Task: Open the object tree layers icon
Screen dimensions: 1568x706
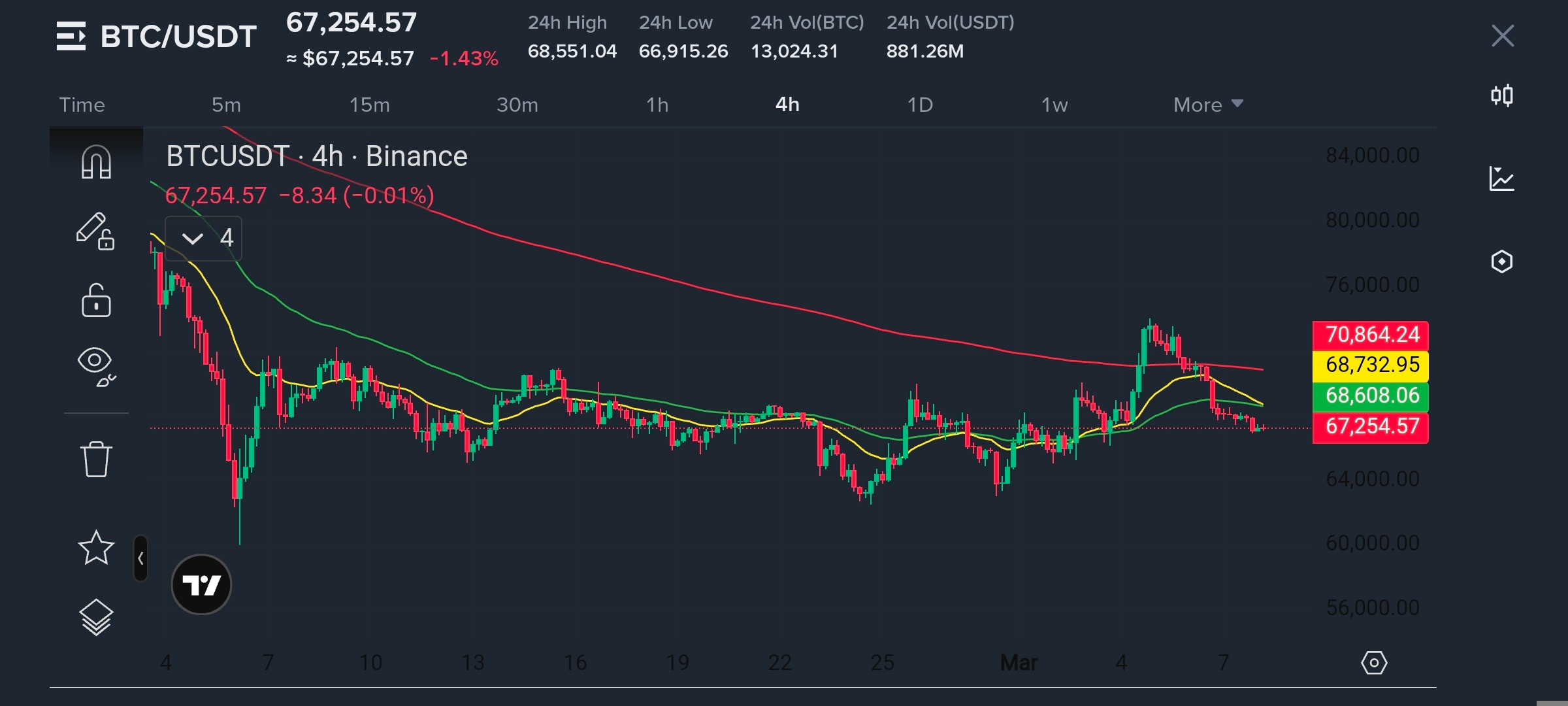Action: [96, 616]
